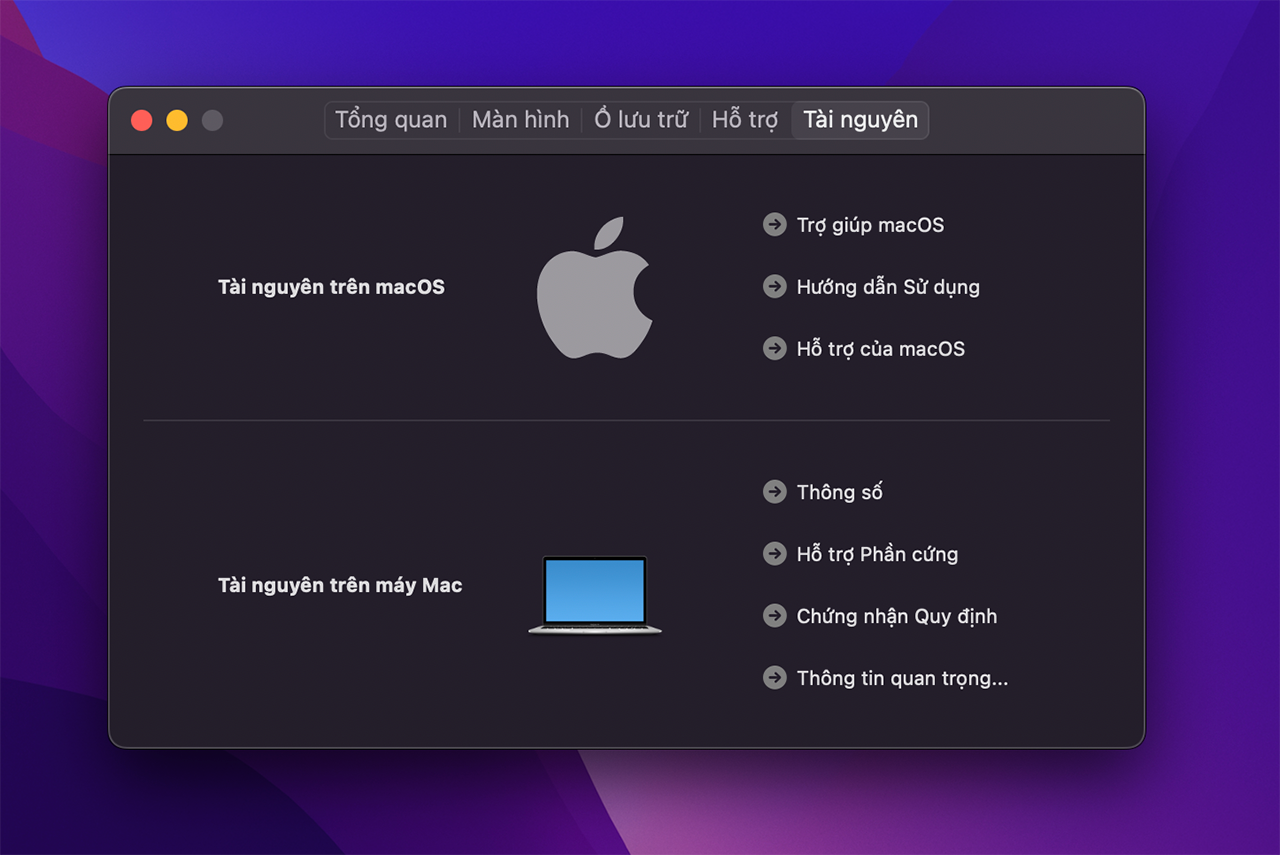Click the MacBook laptop image
This screenshot has width=1280, height=855.
pos(595,595)
